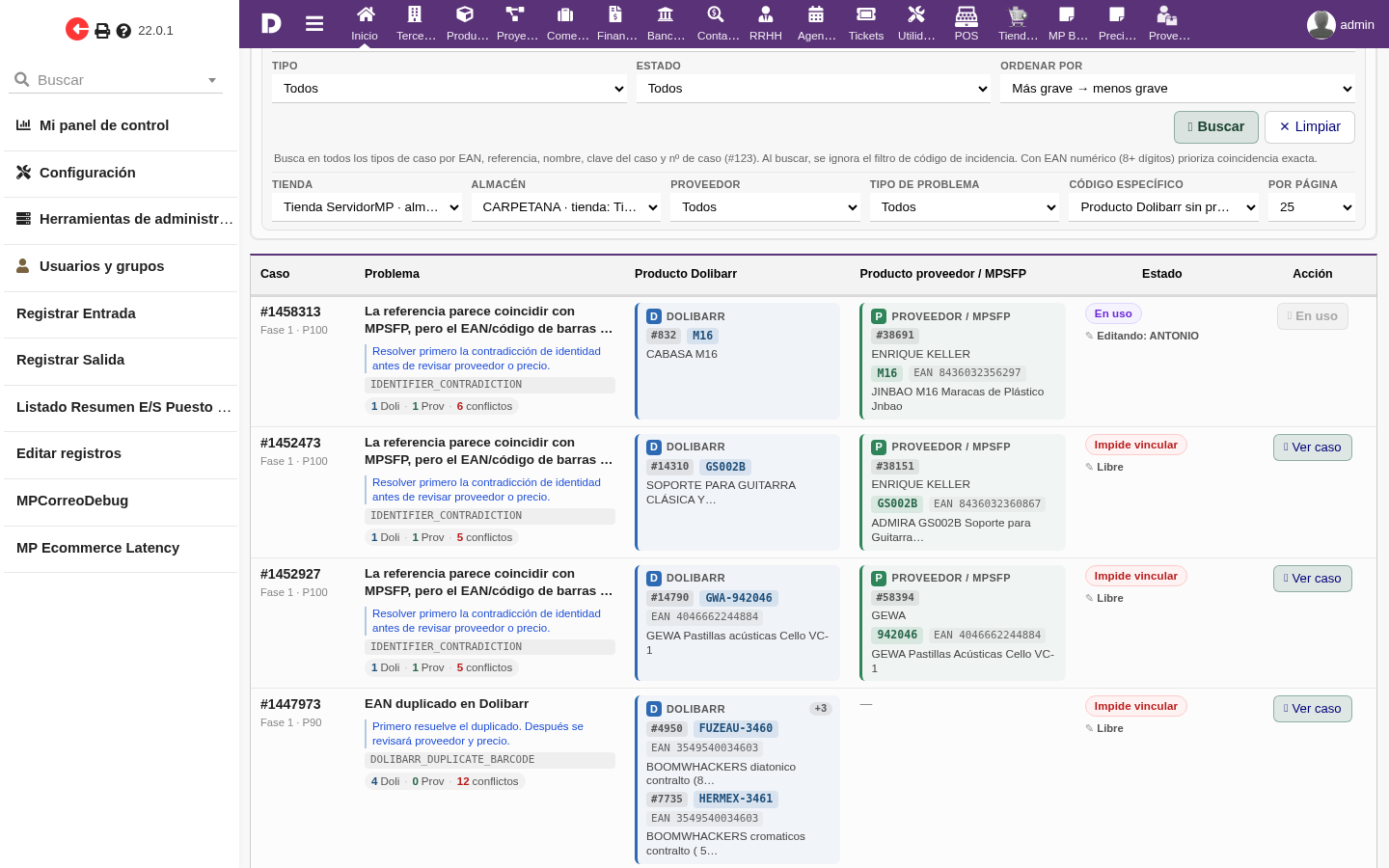Open the help question mark icon

pos(123,31)
